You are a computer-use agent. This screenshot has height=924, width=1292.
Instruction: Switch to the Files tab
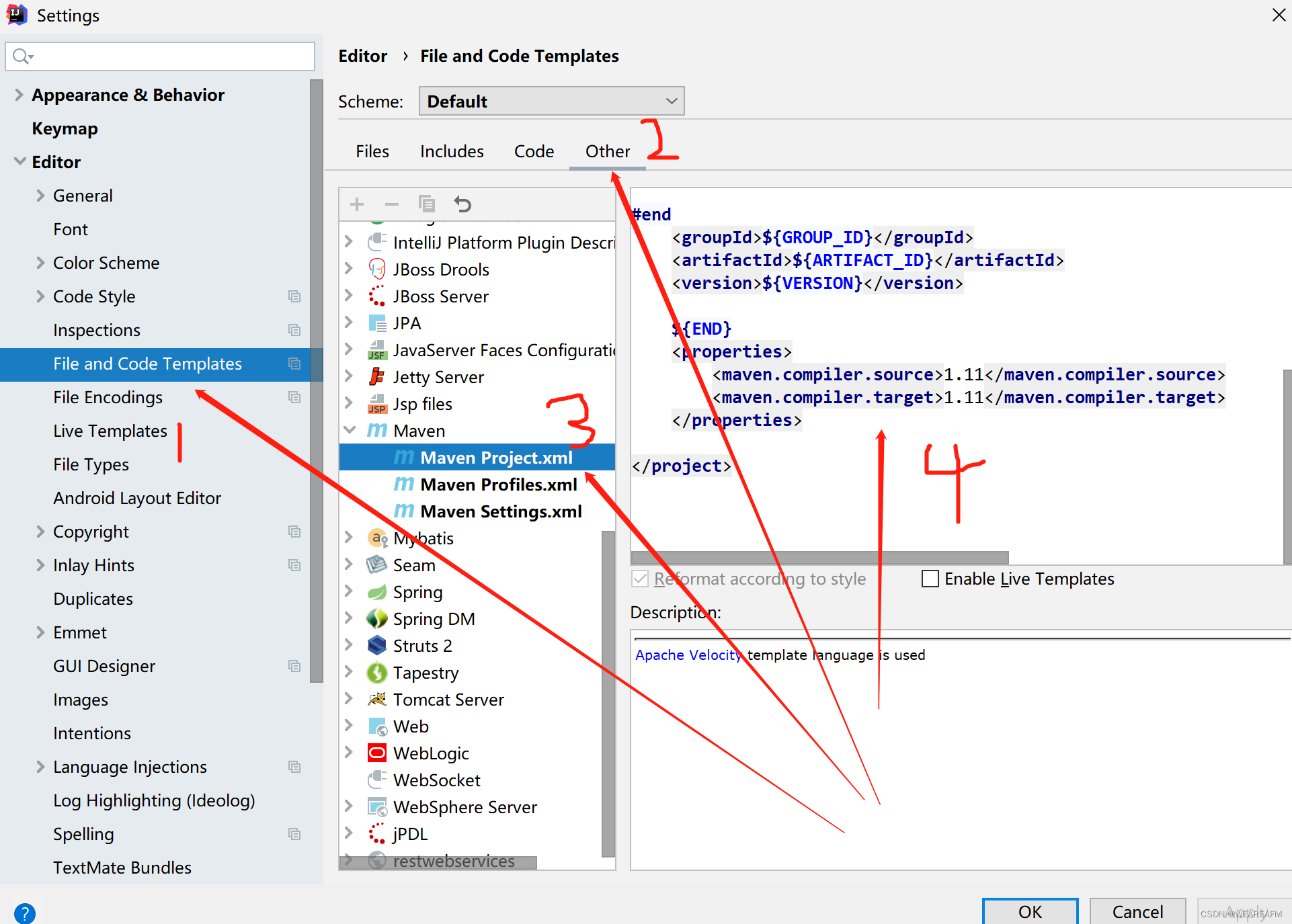[372, 151]
